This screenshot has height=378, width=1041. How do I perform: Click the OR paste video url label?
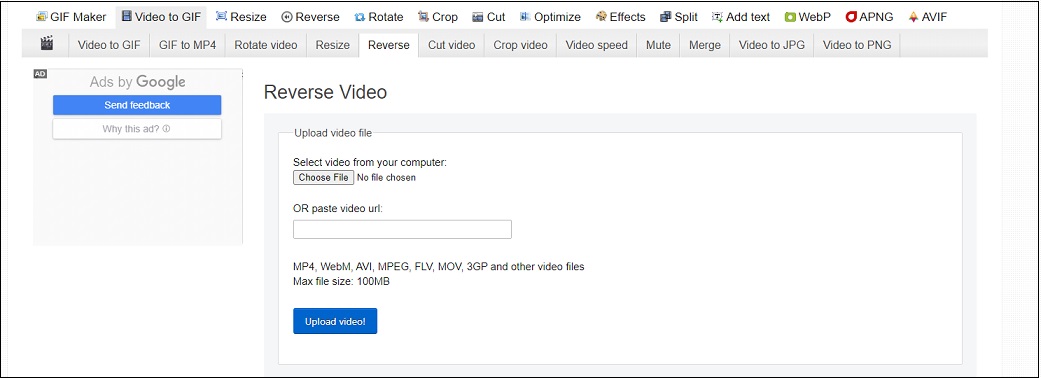[x=338, y=209]
